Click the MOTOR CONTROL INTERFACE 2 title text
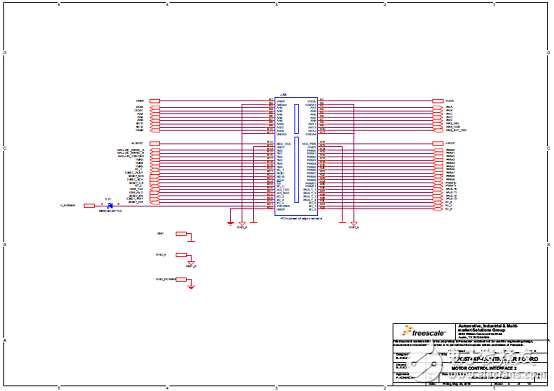Screen dimensions: 554x391 click(484, 368)
